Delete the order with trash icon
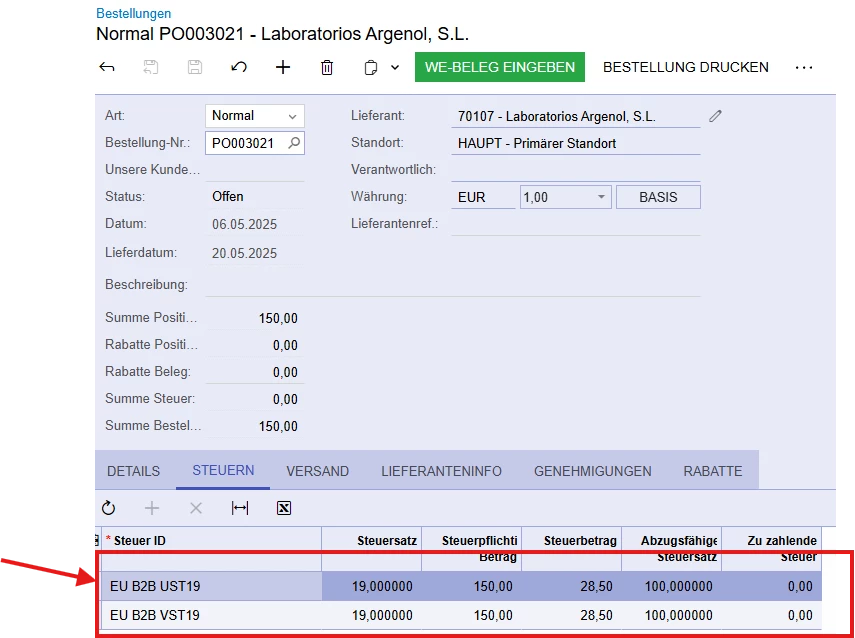This screenshot has width=855, height=638. (327, 68)
